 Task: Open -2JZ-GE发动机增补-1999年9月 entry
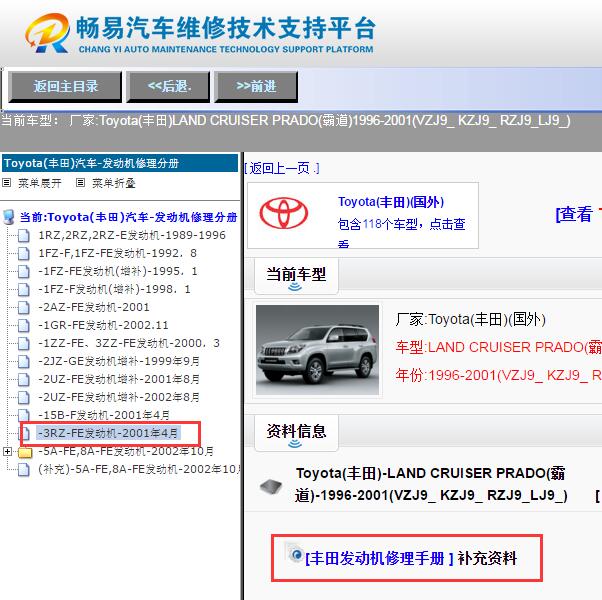pyautogui.click(x=119, y=361)
